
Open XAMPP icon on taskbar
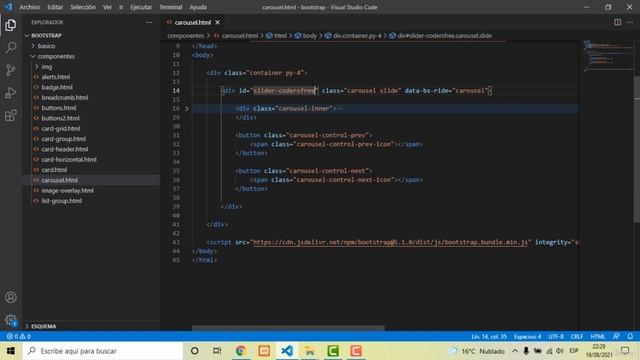[x=264, y=351]
